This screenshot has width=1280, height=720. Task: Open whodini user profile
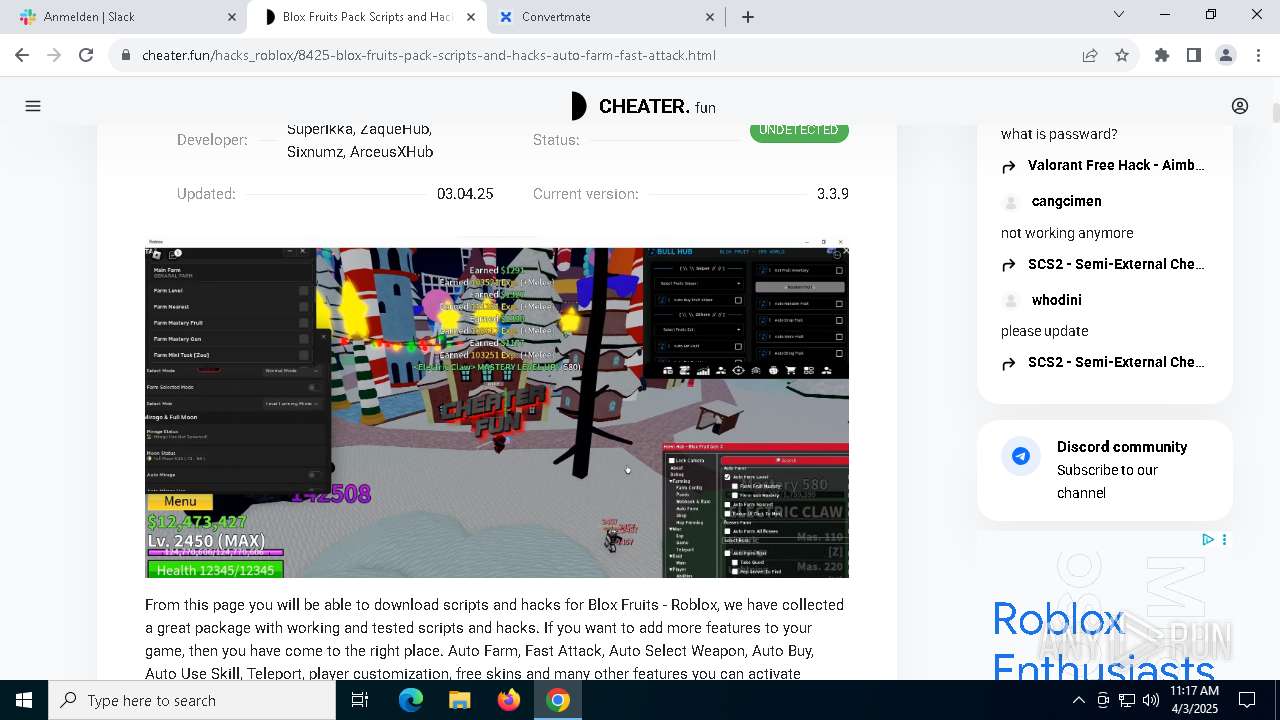(1056, 300)
